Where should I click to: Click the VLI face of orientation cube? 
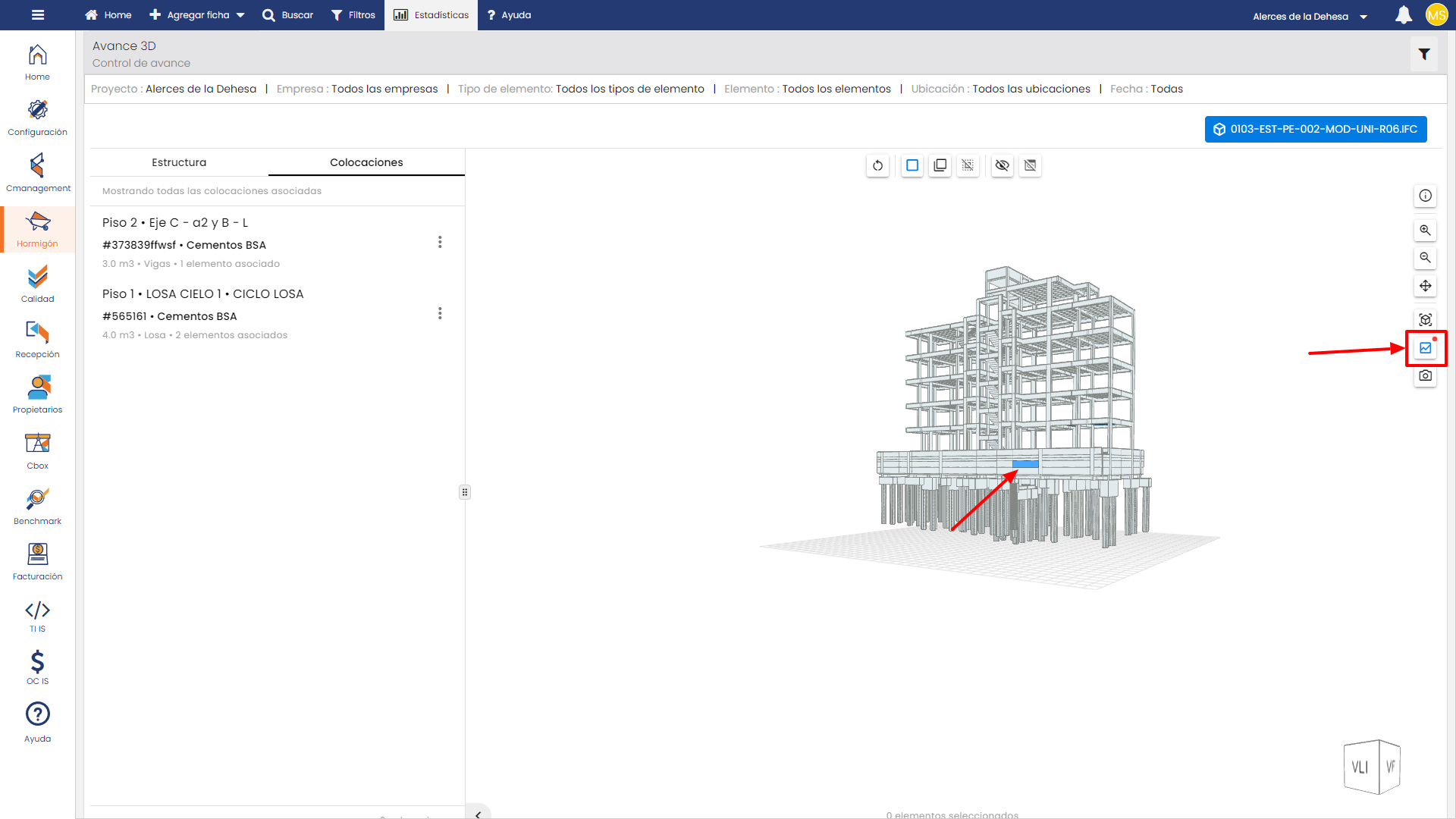[1360, 767]
